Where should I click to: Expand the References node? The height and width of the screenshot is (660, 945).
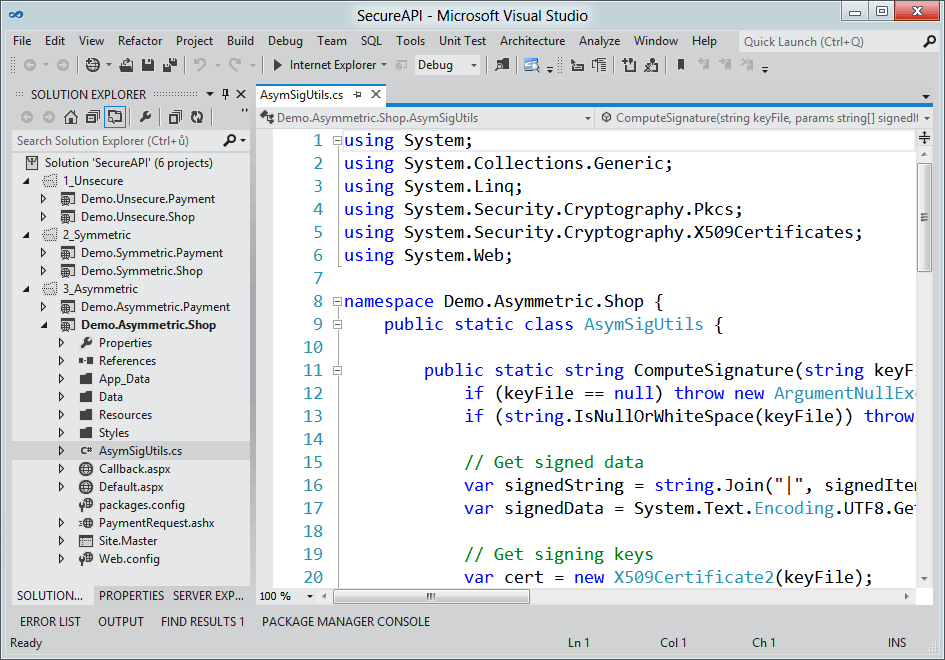click(x=61, y=360)
